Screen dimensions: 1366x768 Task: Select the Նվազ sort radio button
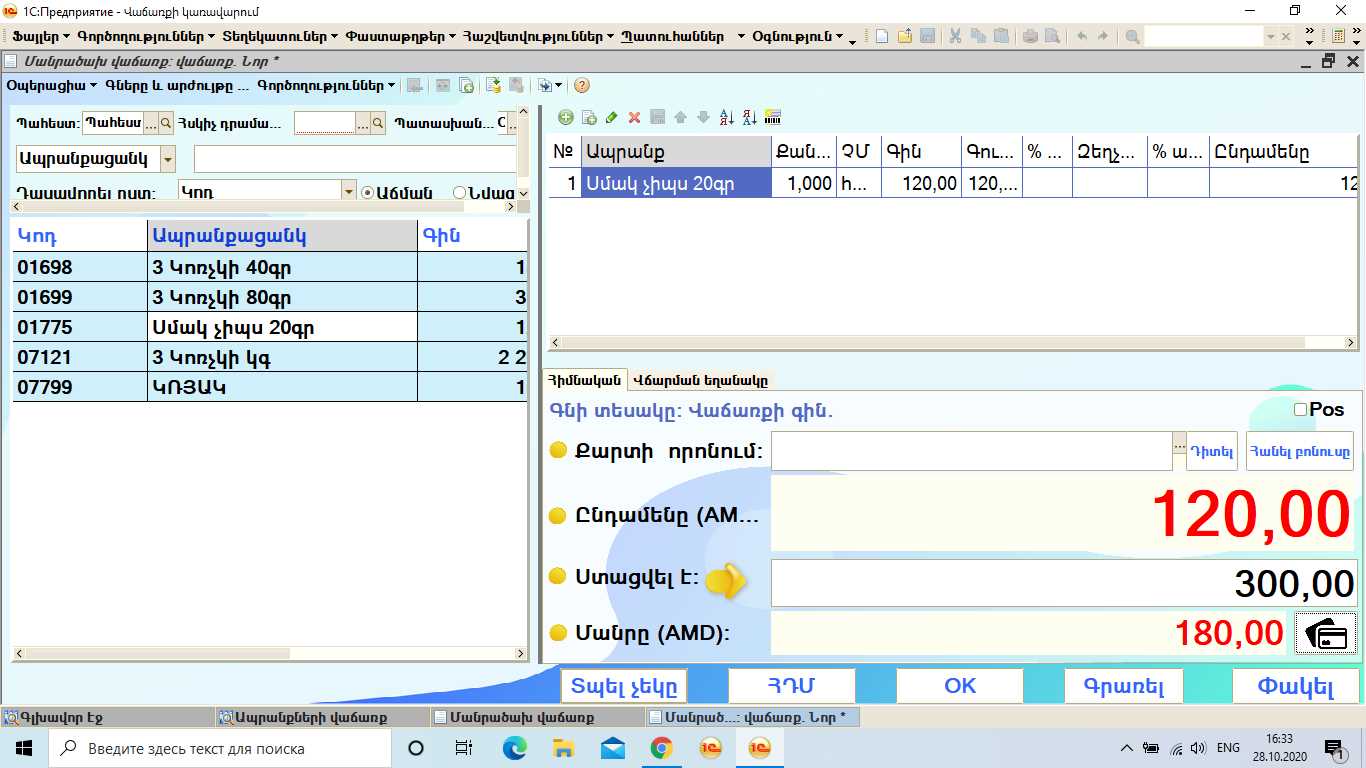[x=459, y=192]
